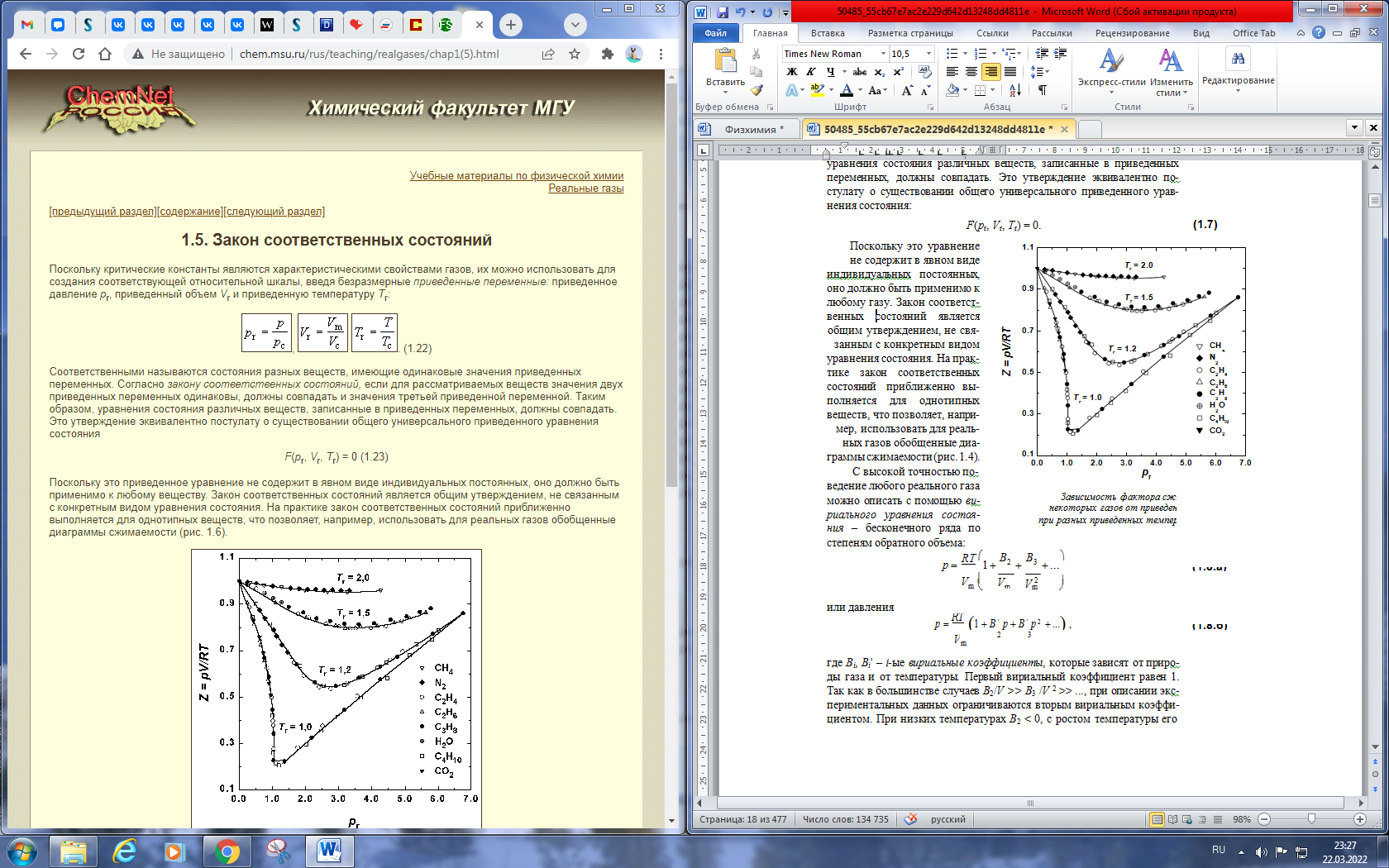Select the Print Layout view in the Word status bar
Viewport: 1389px width, 868px height.
1157,819
